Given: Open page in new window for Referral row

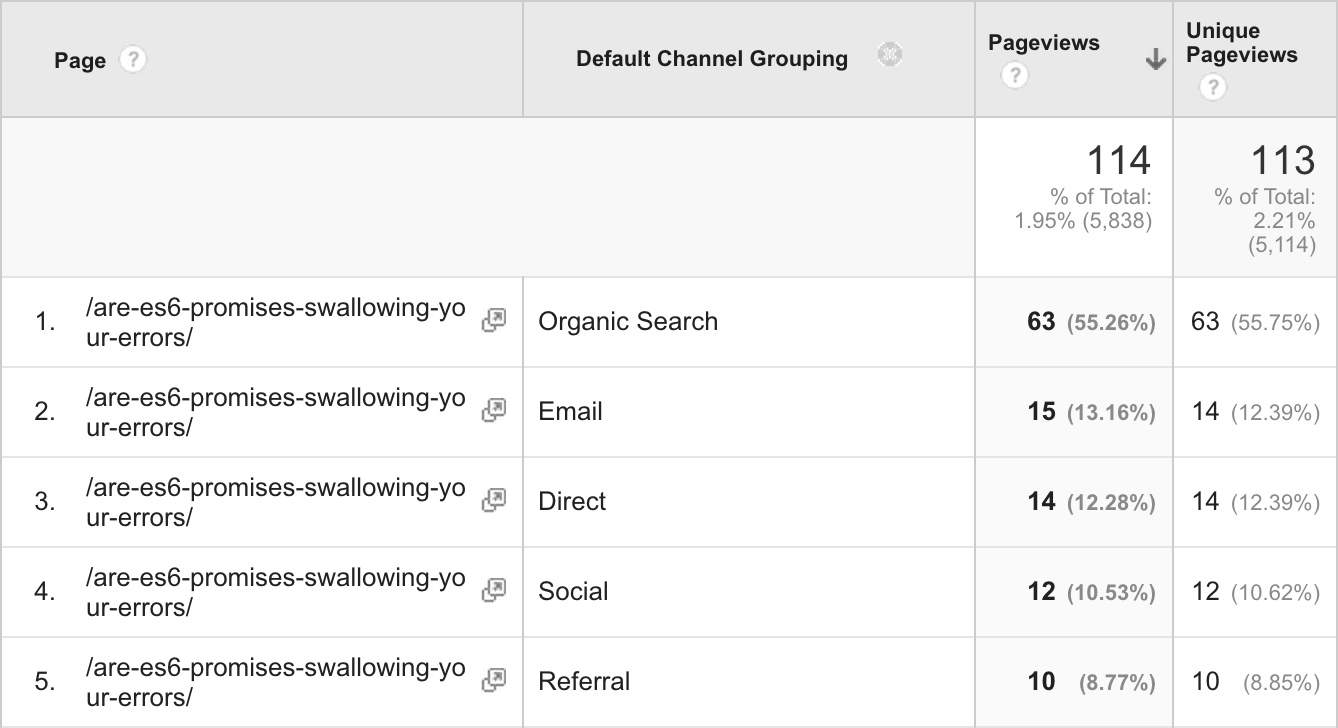Looking at the screenshot, I should coord(494,680).
